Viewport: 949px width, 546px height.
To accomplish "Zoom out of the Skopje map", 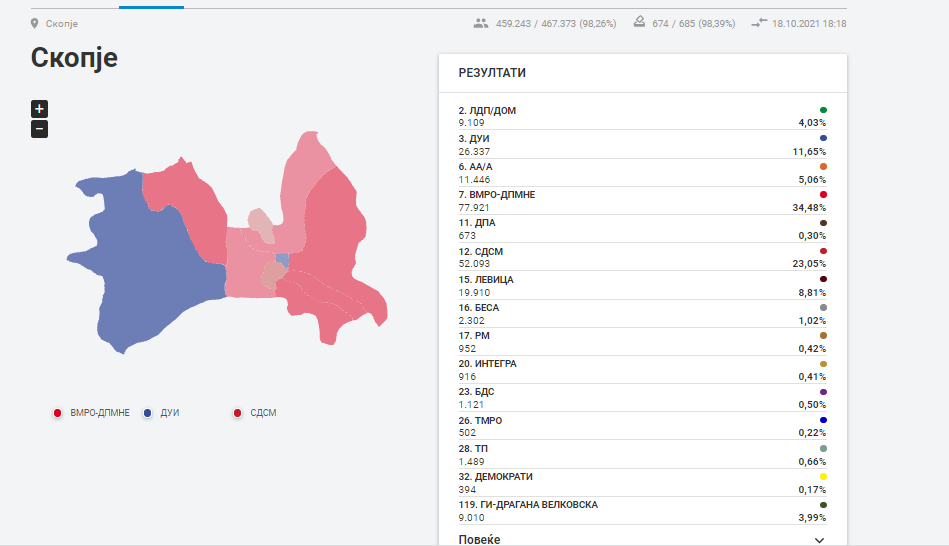I will click(39, 129).
